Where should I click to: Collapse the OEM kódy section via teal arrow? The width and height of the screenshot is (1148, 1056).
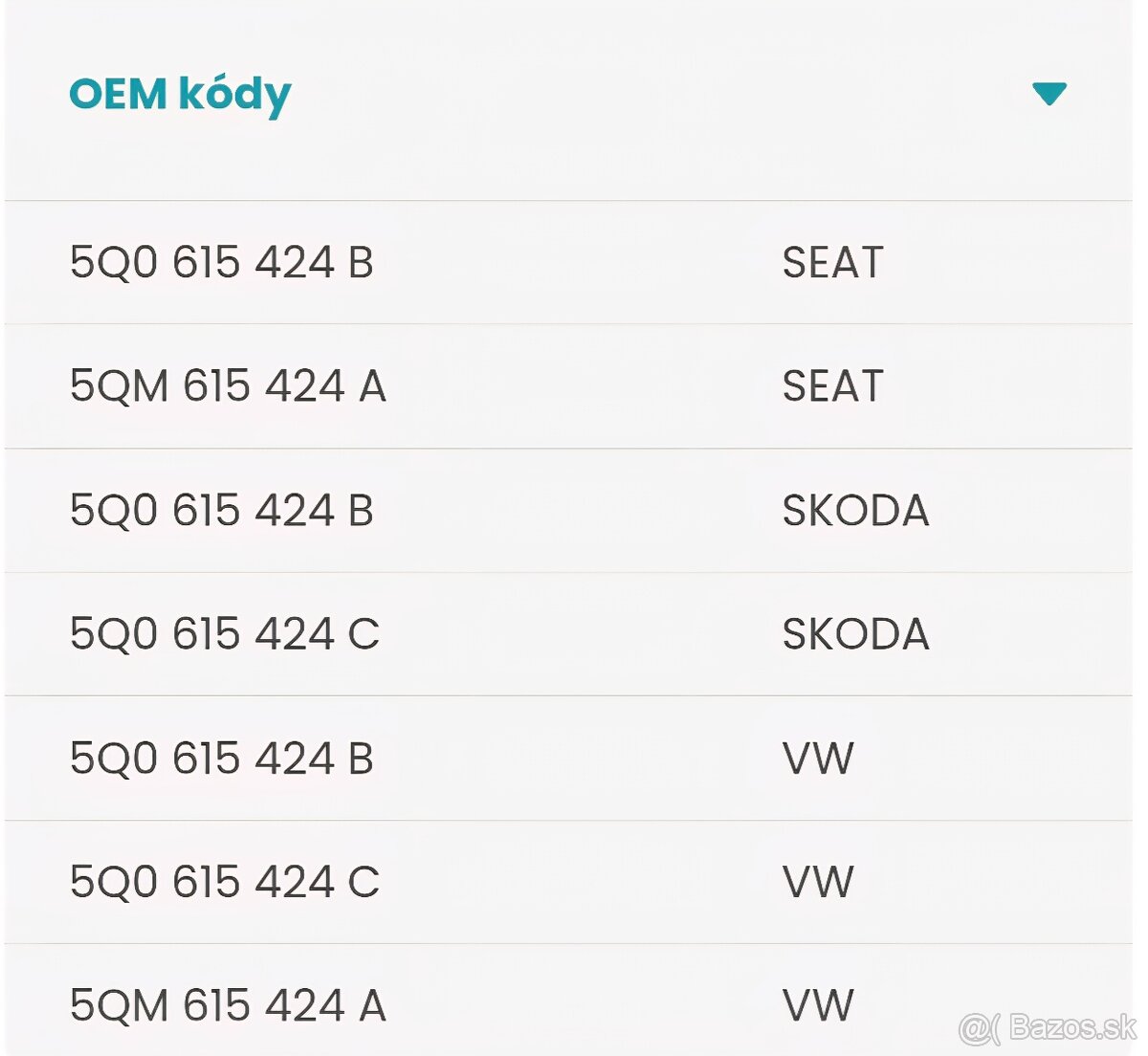[x=1050, y=92]
